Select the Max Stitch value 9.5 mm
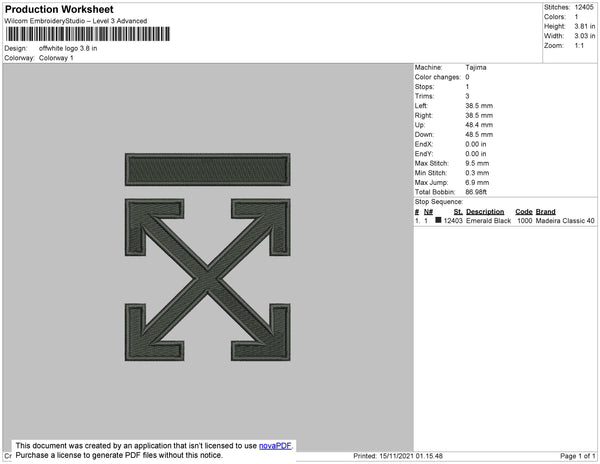This screenshot has height=464, width=600. [x=477, y=163]
